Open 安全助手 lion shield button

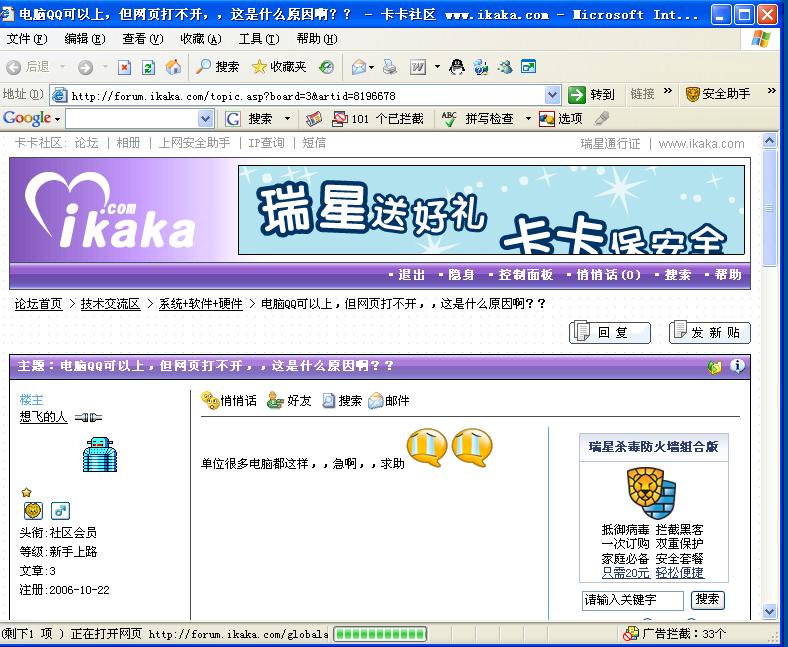pyautogui.click(x=717, y=94)
